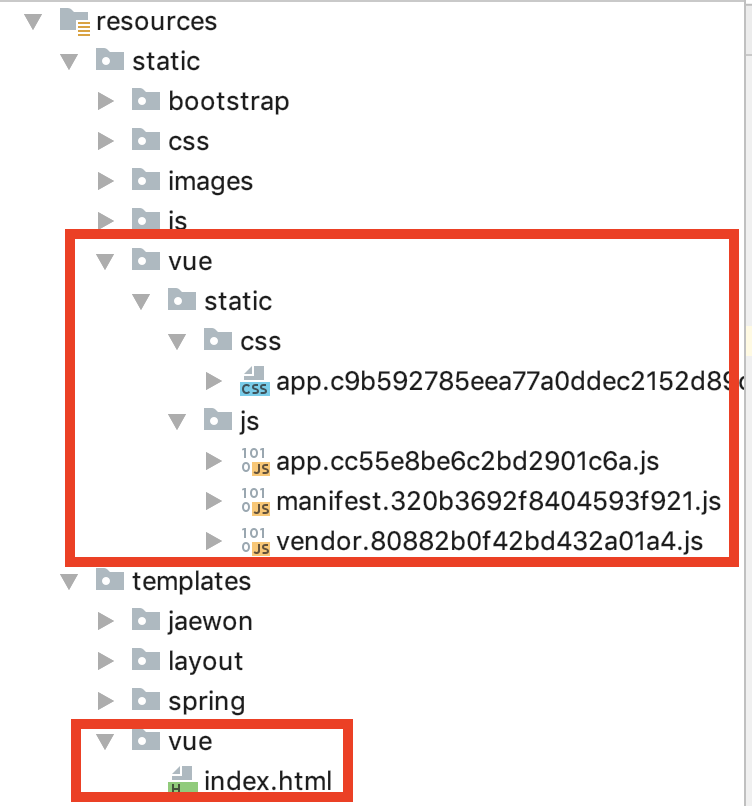Select the top-level css folder under static
This screenshot has width=752, height=806.
click(188, 141)
